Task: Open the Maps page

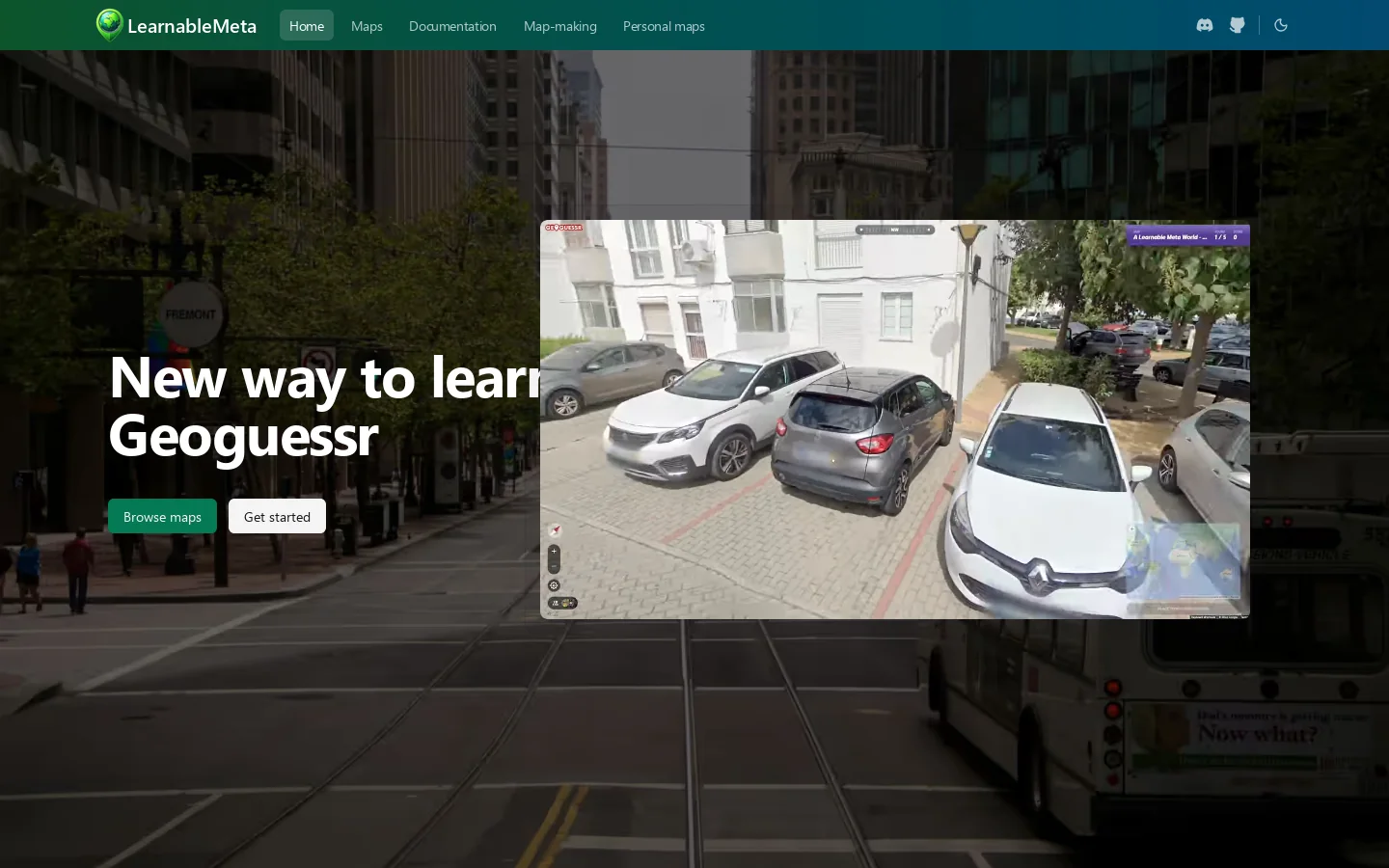Action: coord(367,25)
